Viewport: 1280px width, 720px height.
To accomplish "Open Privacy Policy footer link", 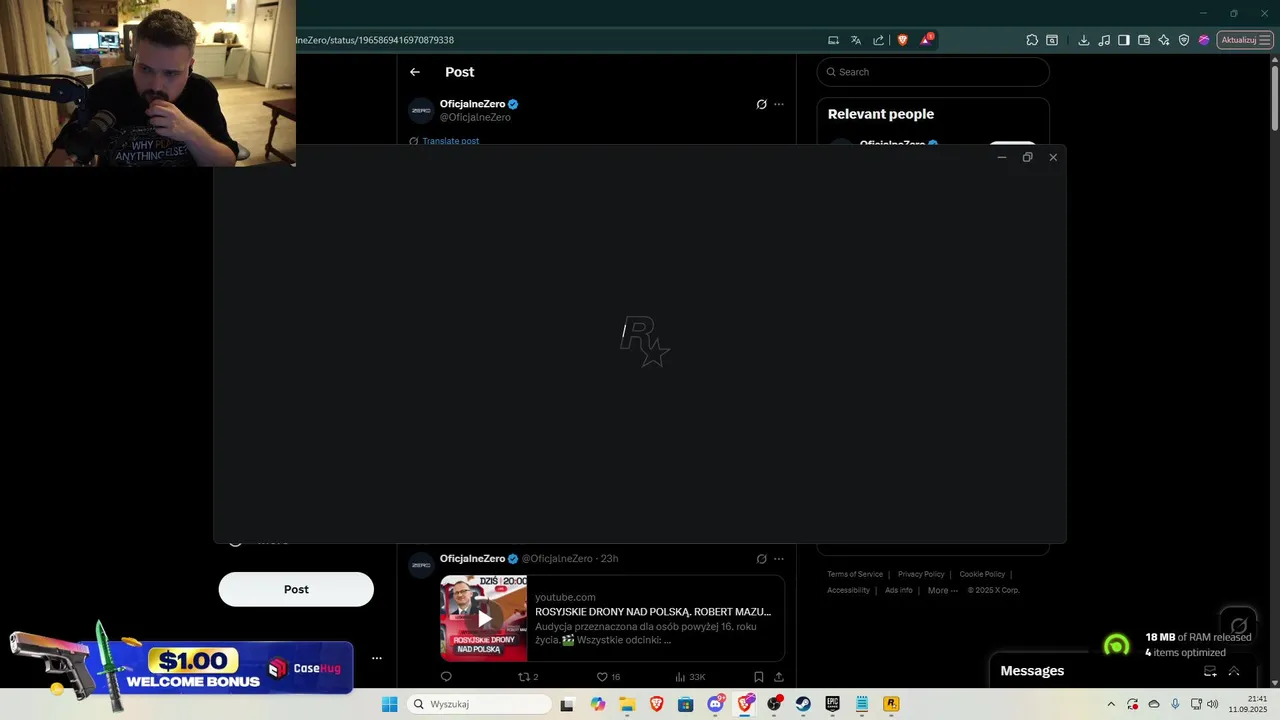I will tap(921, 574).
